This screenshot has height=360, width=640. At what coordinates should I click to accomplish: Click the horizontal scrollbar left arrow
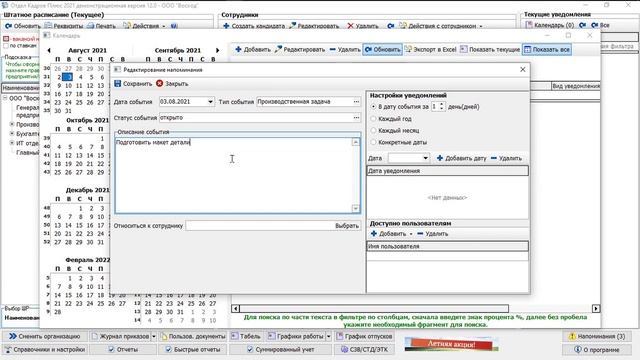(x=235, y=309)
